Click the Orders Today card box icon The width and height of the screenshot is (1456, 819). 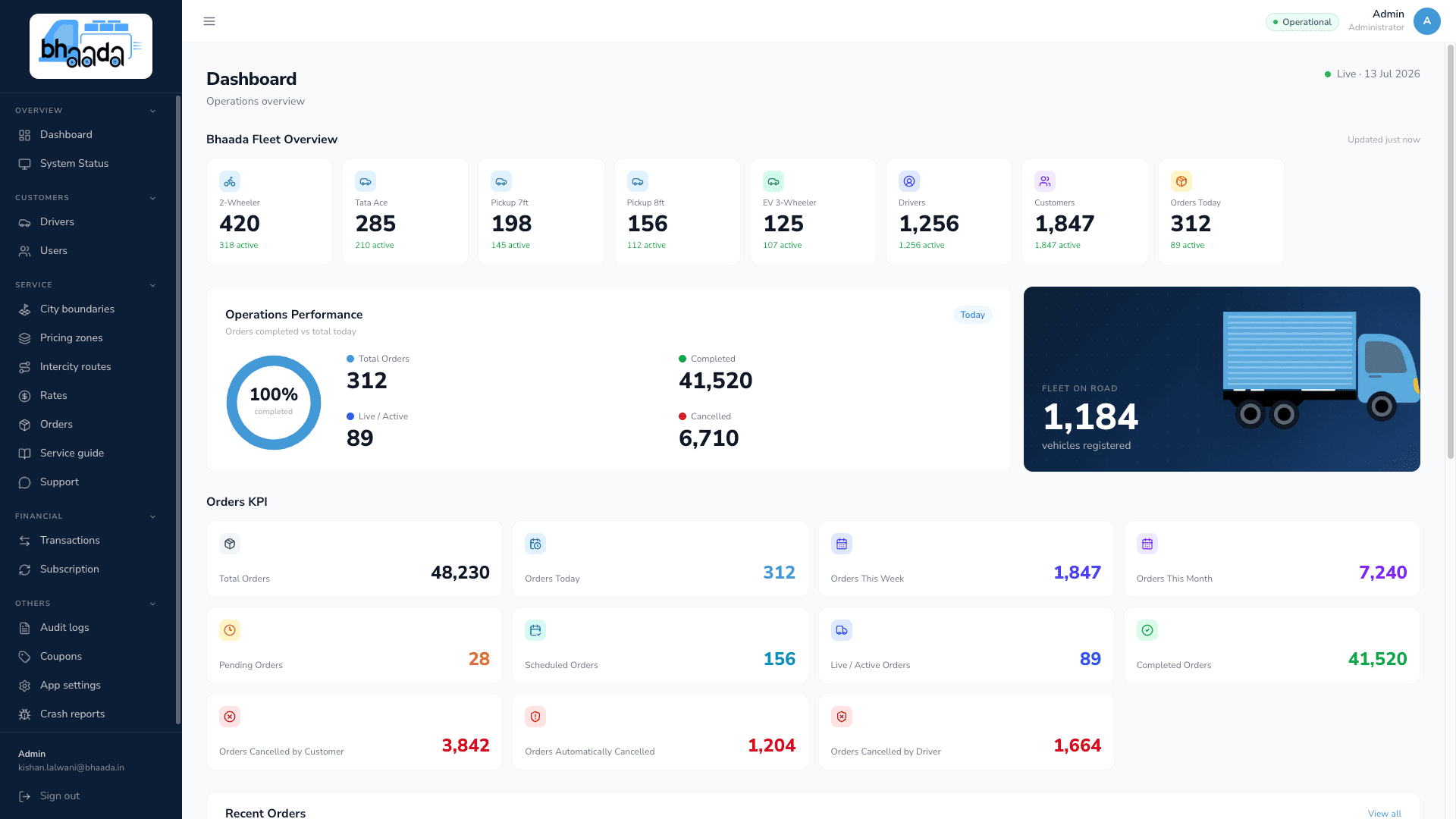[x=1181, y=181]
